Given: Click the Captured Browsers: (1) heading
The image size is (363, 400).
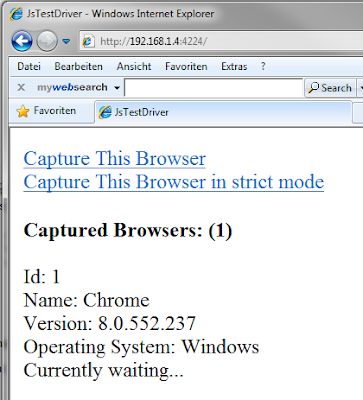Looking at the screenshot, I should tap(128, 230).
